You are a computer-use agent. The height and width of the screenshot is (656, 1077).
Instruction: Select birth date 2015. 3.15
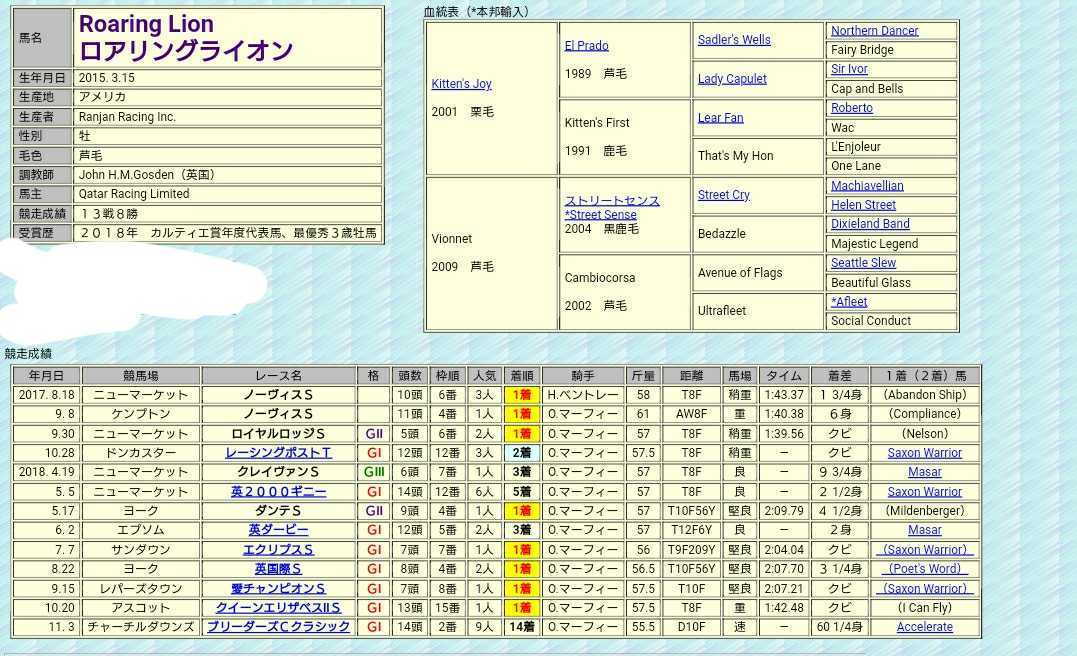tap(106, 78)
